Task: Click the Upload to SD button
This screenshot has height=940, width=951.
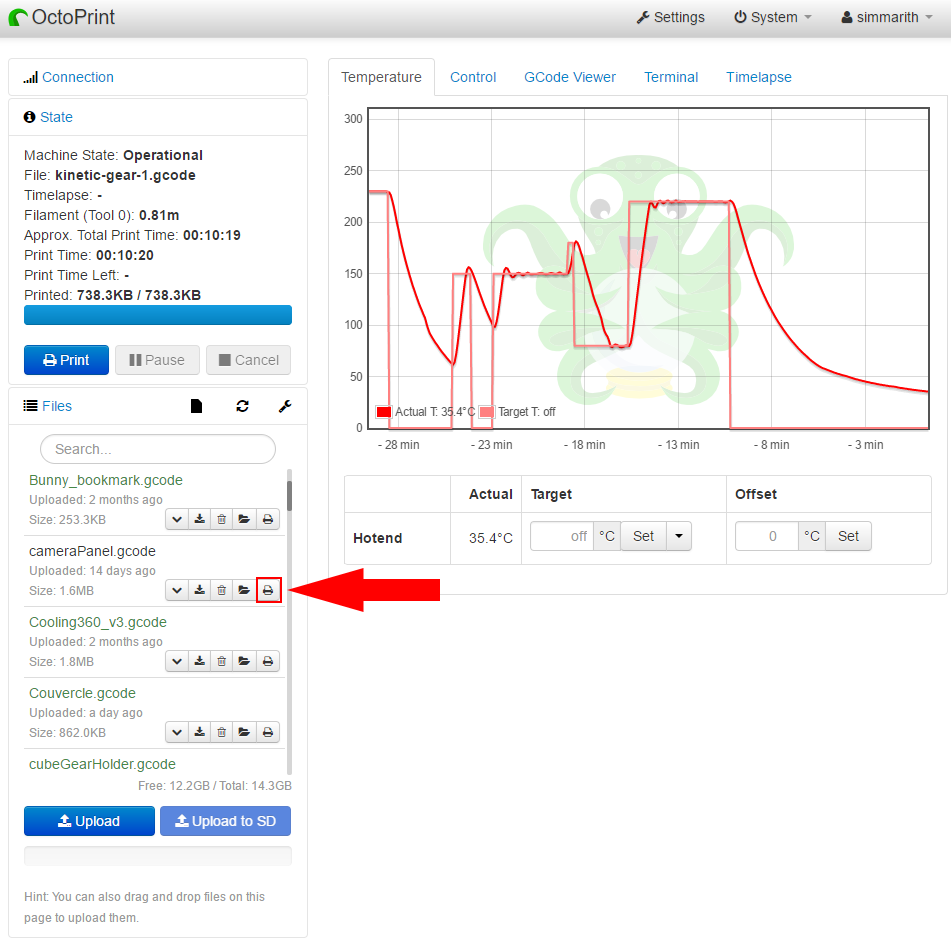Action: tap(225, 821)
